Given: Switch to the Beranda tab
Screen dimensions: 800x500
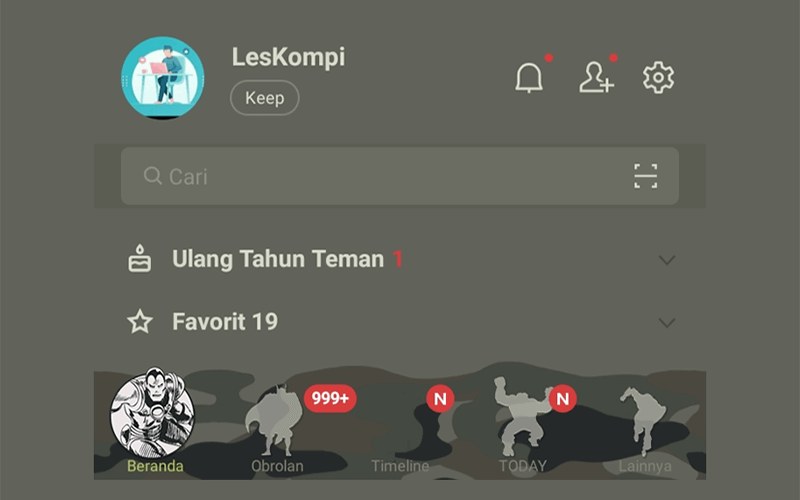Looking at the screenshot, I should coord(155,422).
